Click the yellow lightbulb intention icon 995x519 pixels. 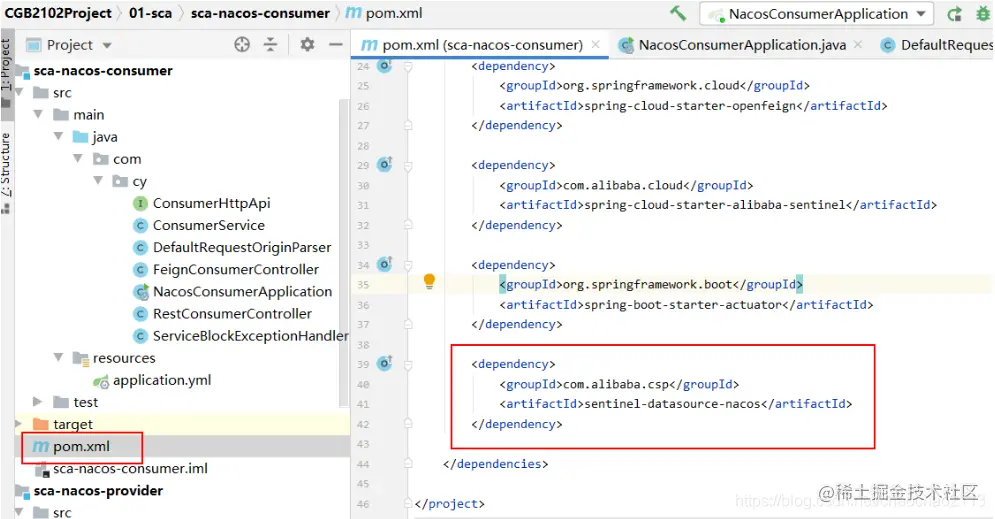point(430,280)
